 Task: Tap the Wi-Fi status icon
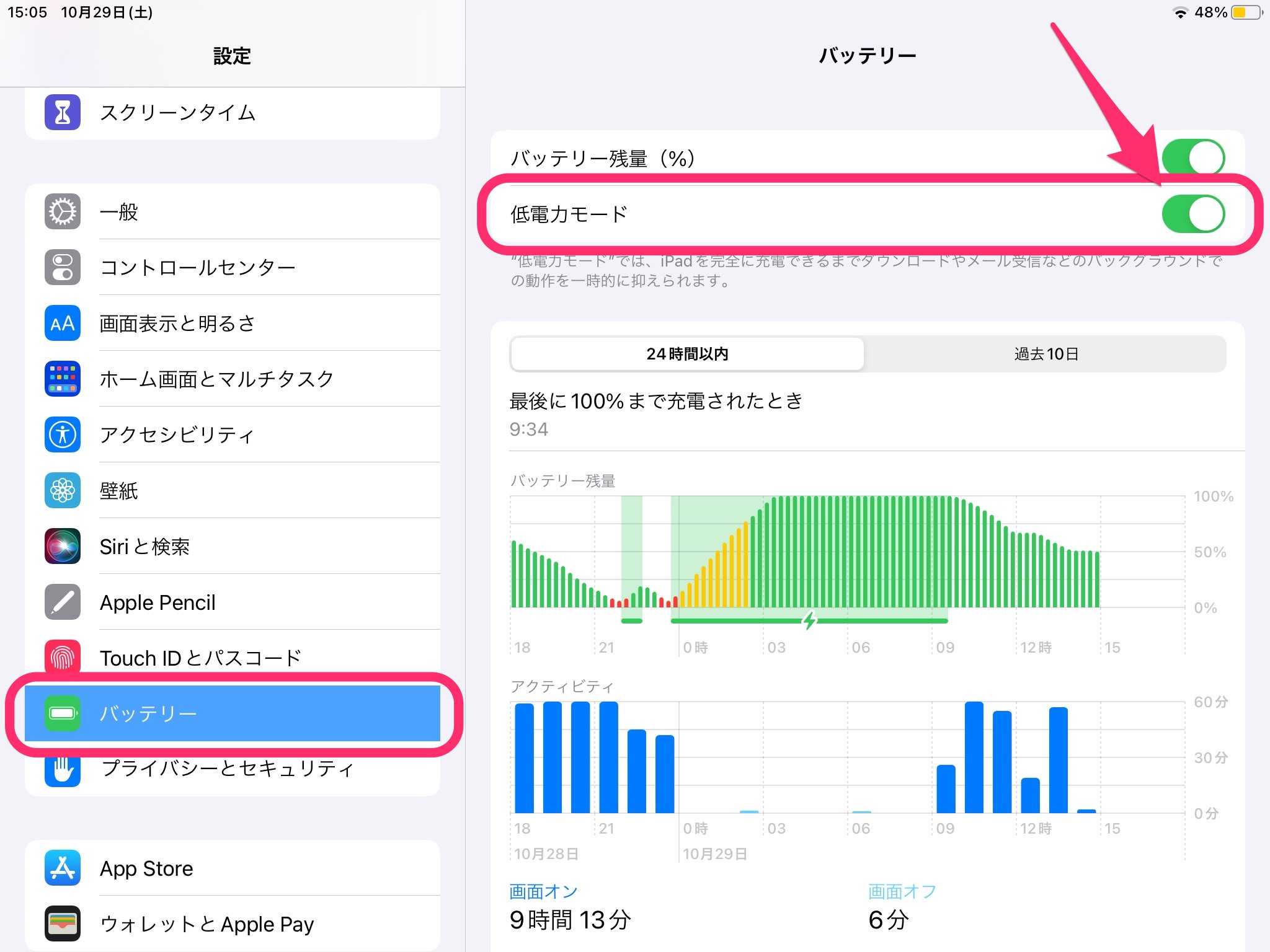point(1181,13)
